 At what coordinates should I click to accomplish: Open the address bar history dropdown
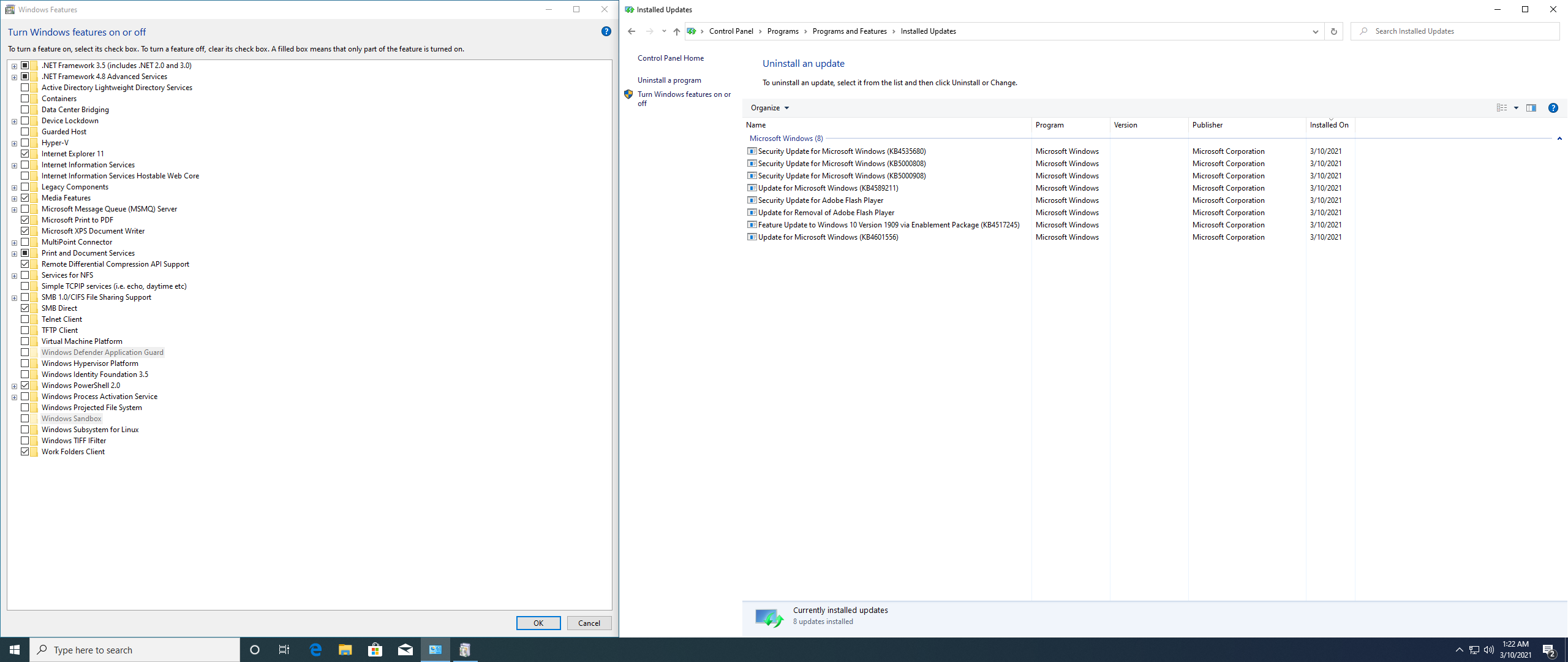click(1315, 31)
